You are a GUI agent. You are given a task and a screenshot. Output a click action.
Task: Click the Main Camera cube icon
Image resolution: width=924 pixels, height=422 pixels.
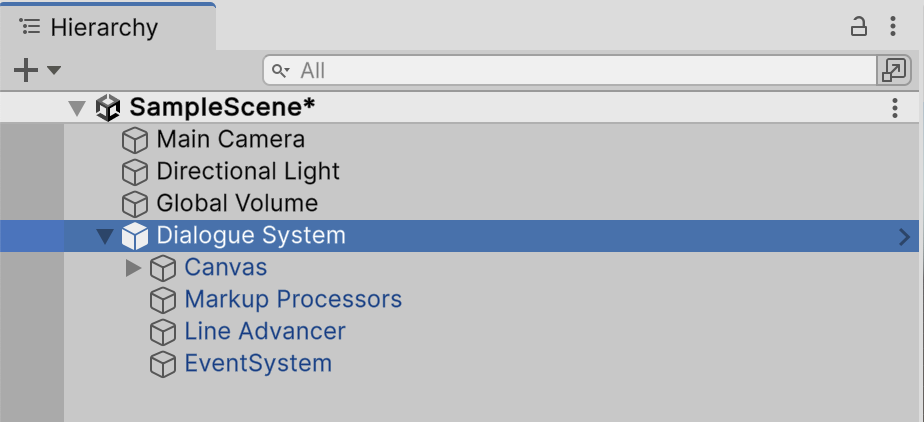click(134, 140)
